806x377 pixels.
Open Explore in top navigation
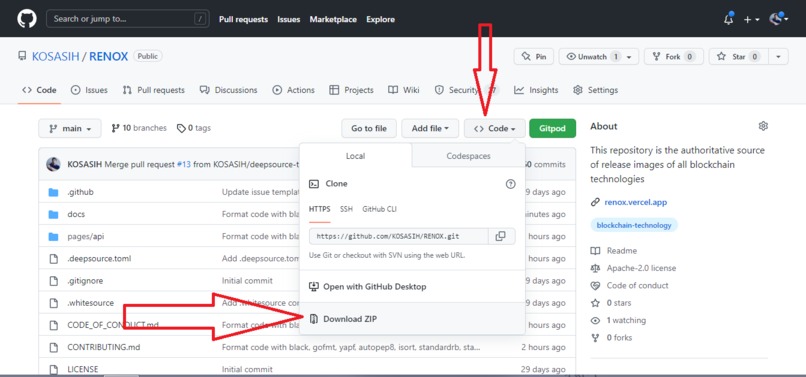pyautogui.click(x=380, y=19)
